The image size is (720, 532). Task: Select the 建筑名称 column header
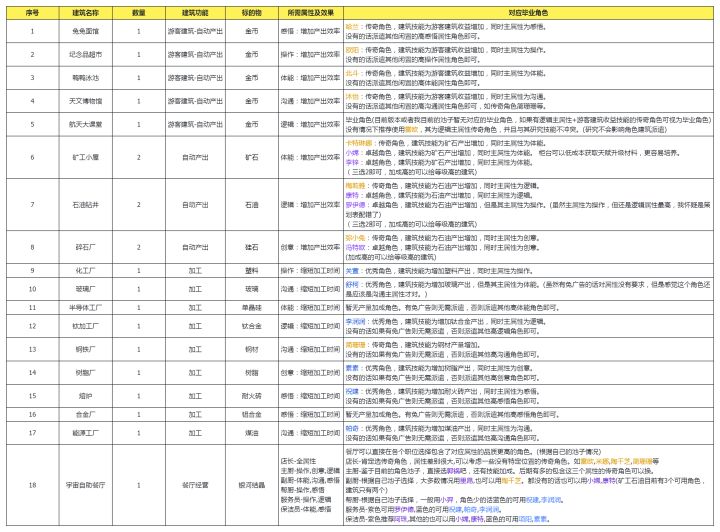(85, 13)
